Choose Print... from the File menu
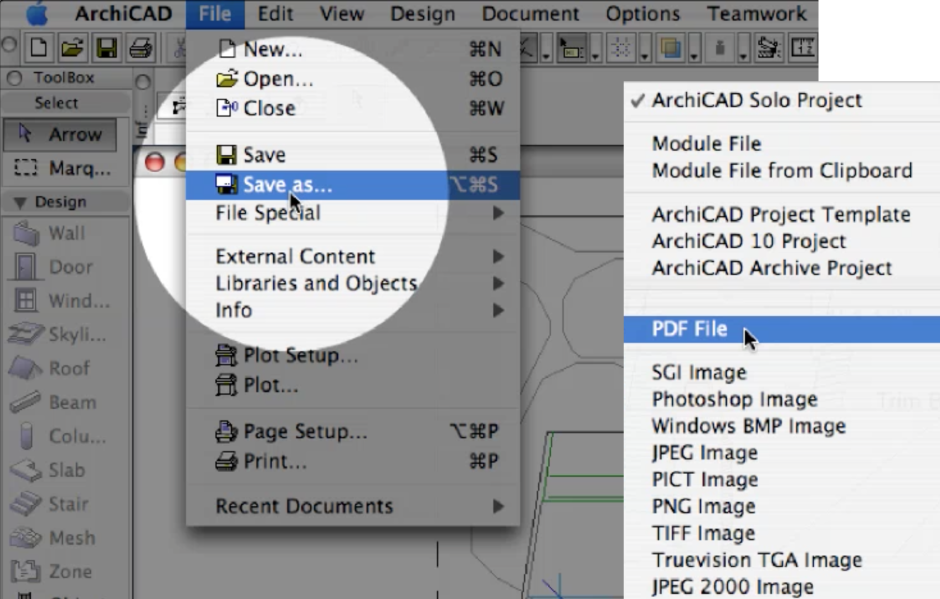Image resolution: width=940 pixels, height=599 pixels. tap(352, 461)
